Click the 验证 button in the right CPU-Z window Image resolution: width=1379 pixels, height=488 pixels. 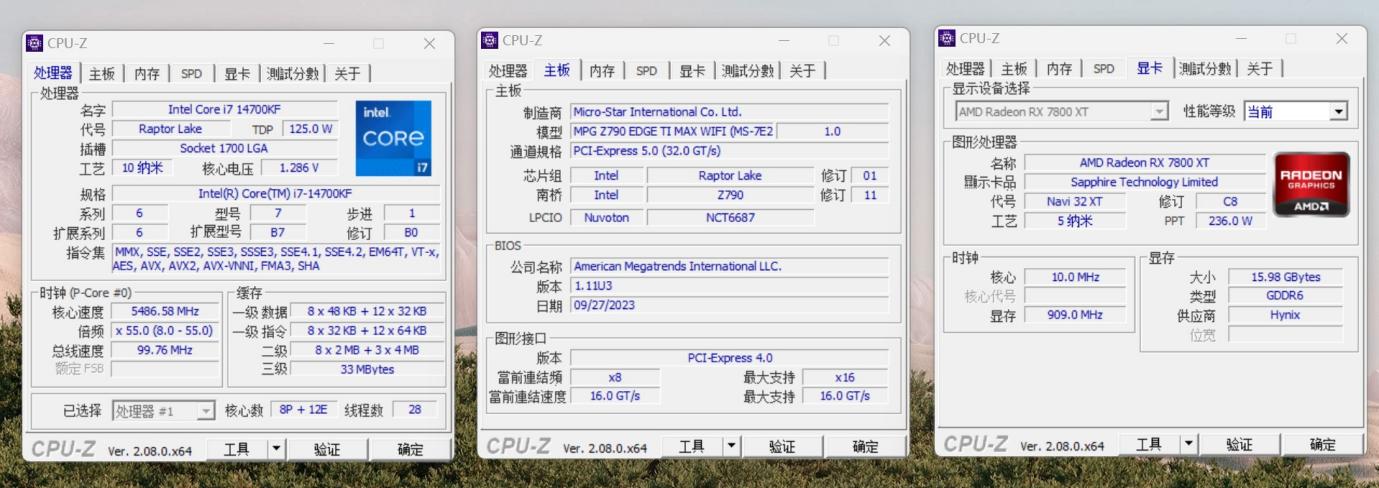tap(1239, 444)
